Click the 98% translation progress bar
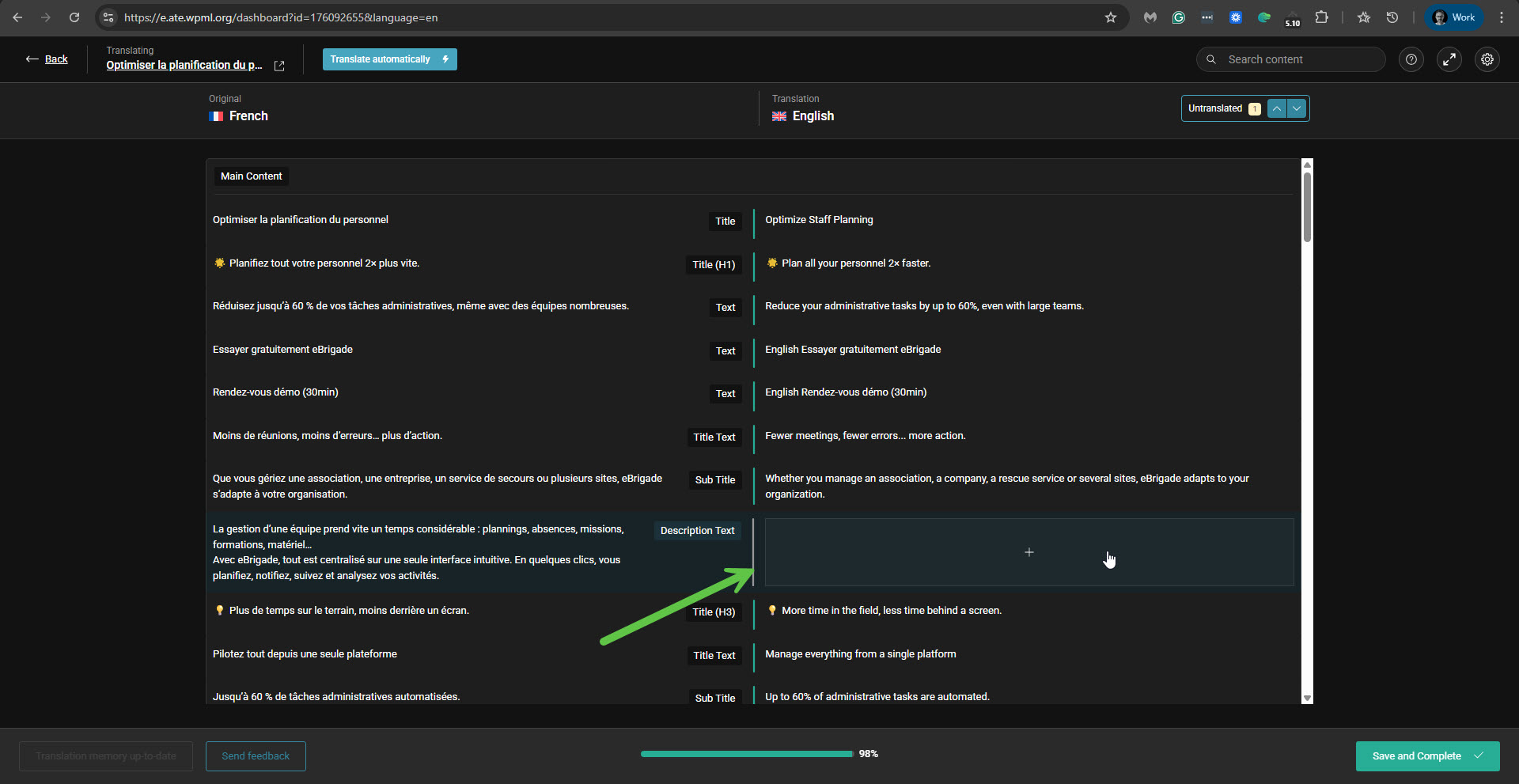Screen dimensions: 1519x784 (746, 754)
